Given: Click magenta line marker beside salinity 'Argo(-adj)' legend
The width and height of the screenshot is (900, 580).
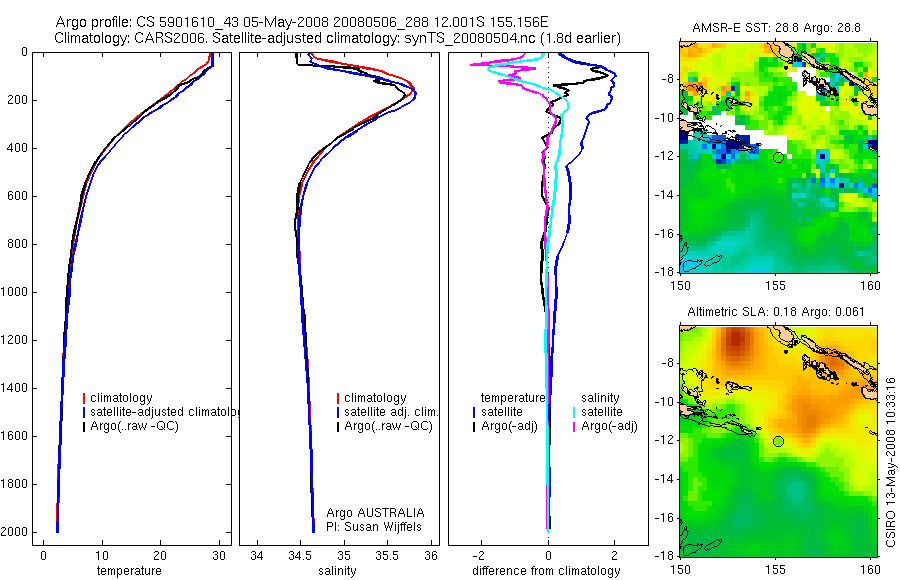Looking at the screenshot, I should 574,426.
